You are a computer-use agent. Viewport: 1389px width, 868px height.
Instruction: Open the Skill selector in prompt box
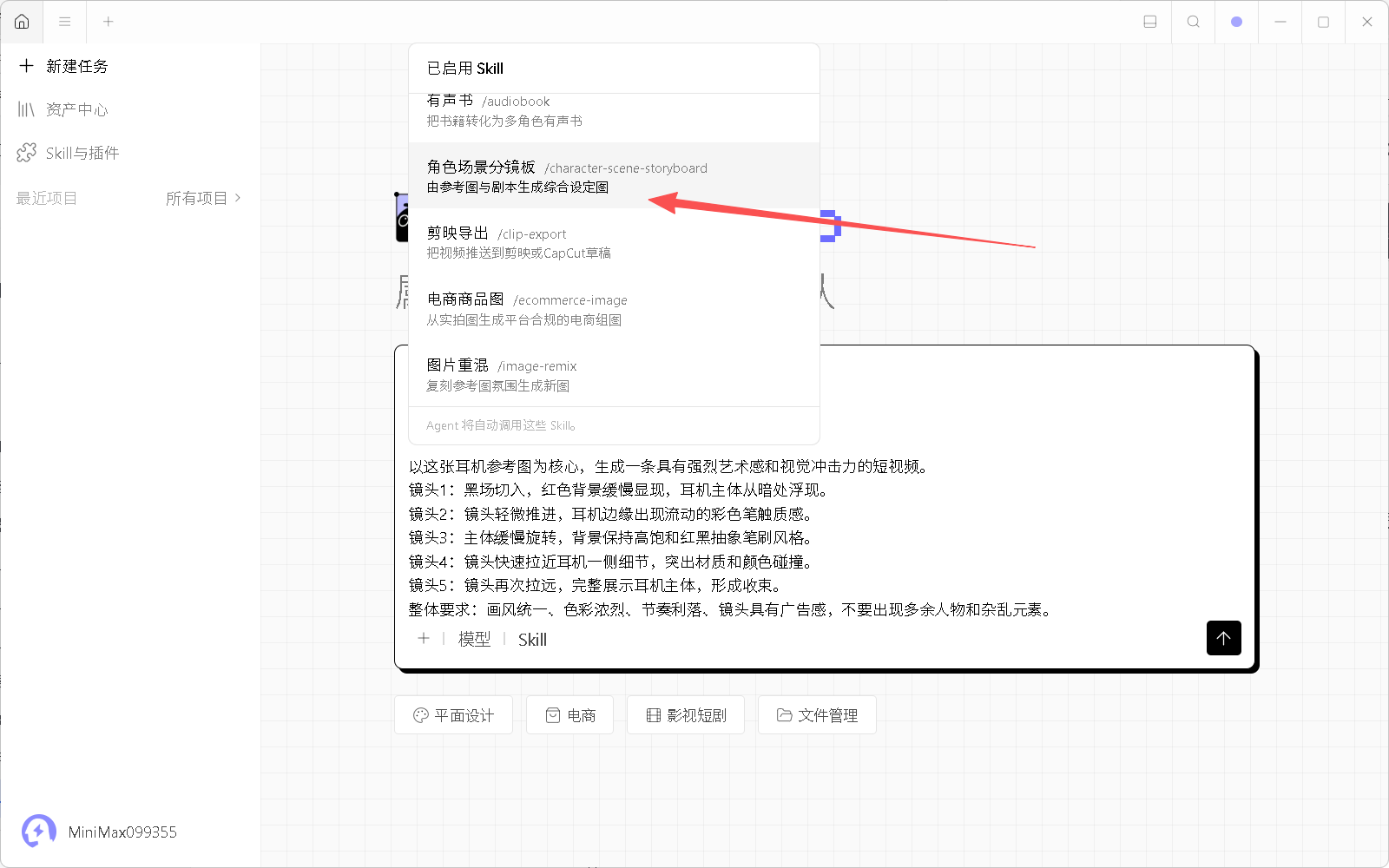pyautogui.click(x=532, y=639)
